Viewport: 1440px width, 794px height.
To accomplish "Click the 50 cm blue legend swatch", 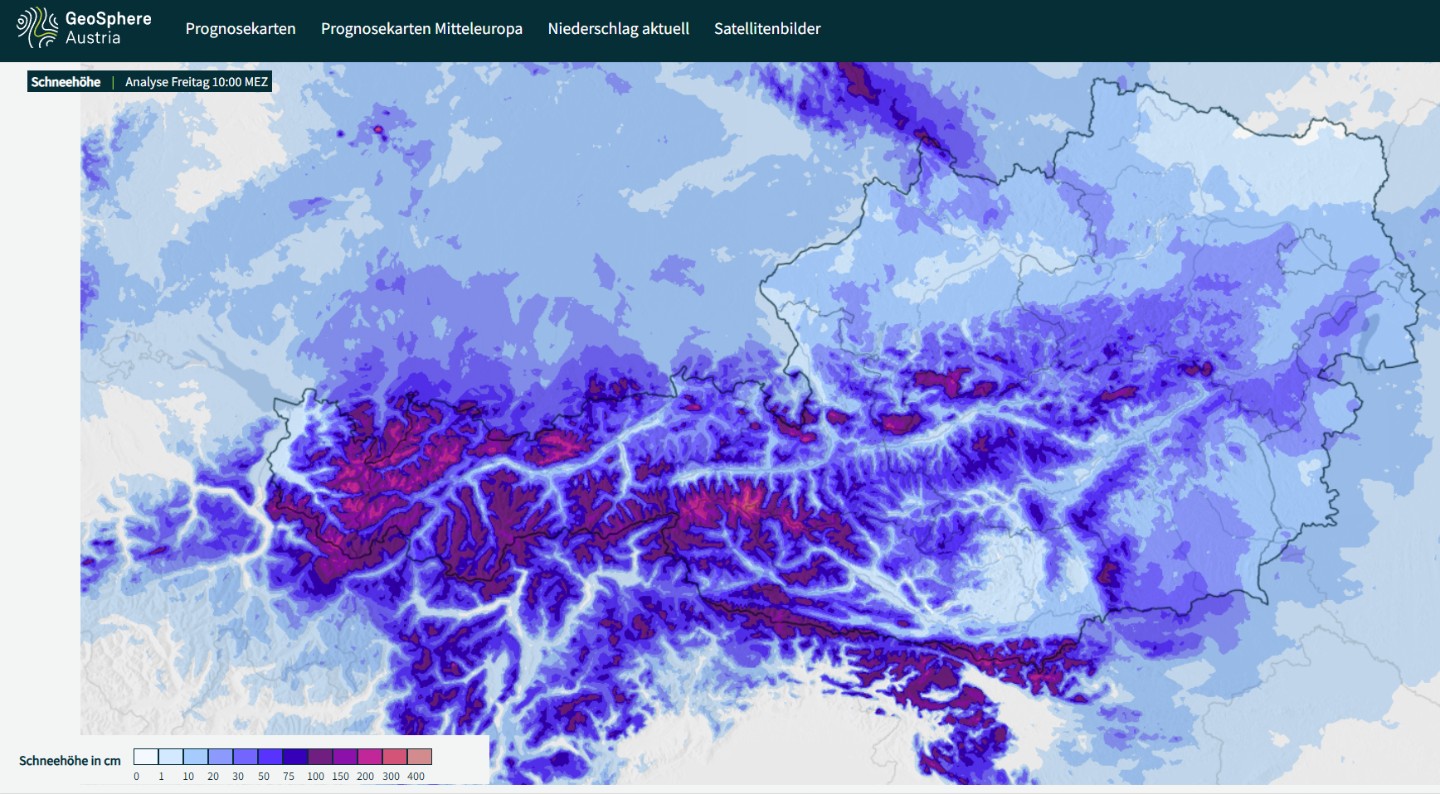I will click(270, 757).
